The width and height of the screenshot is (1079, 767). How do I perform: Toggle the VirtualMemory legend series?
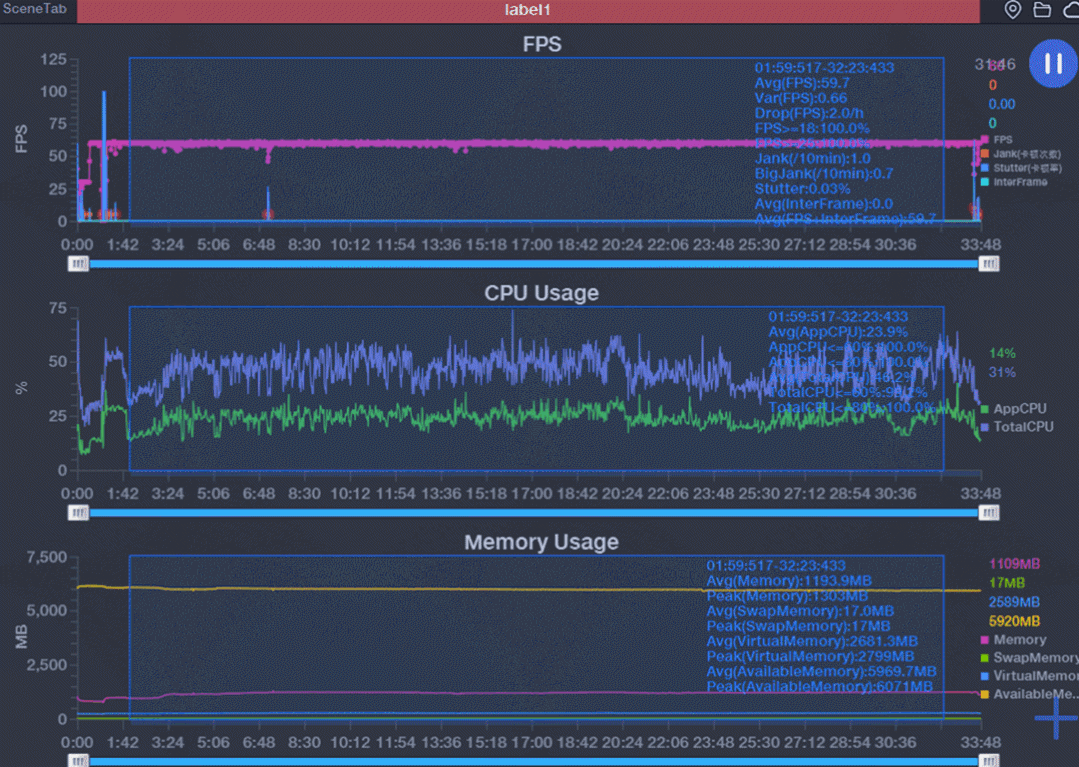coord(1029,676)
